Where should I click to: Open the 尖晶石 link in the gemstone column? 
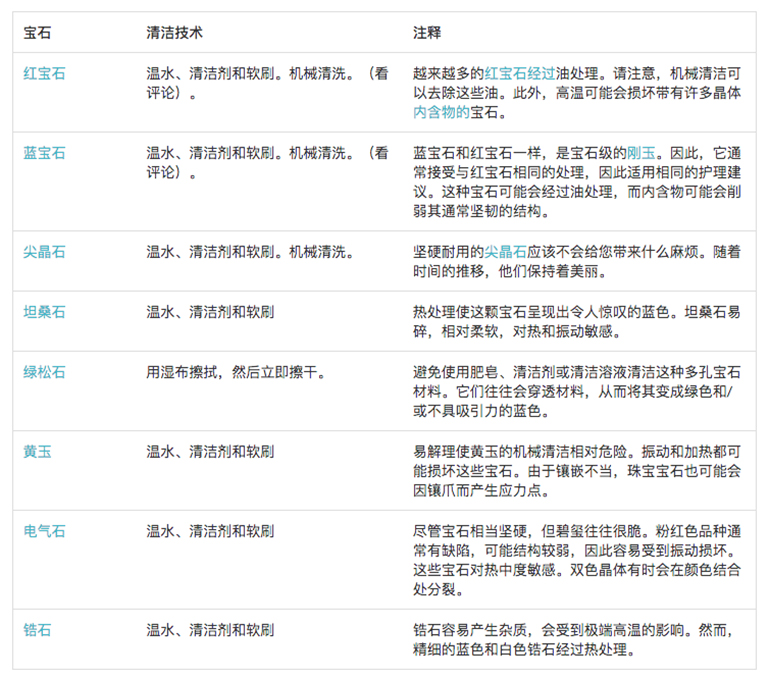[44, 252]
